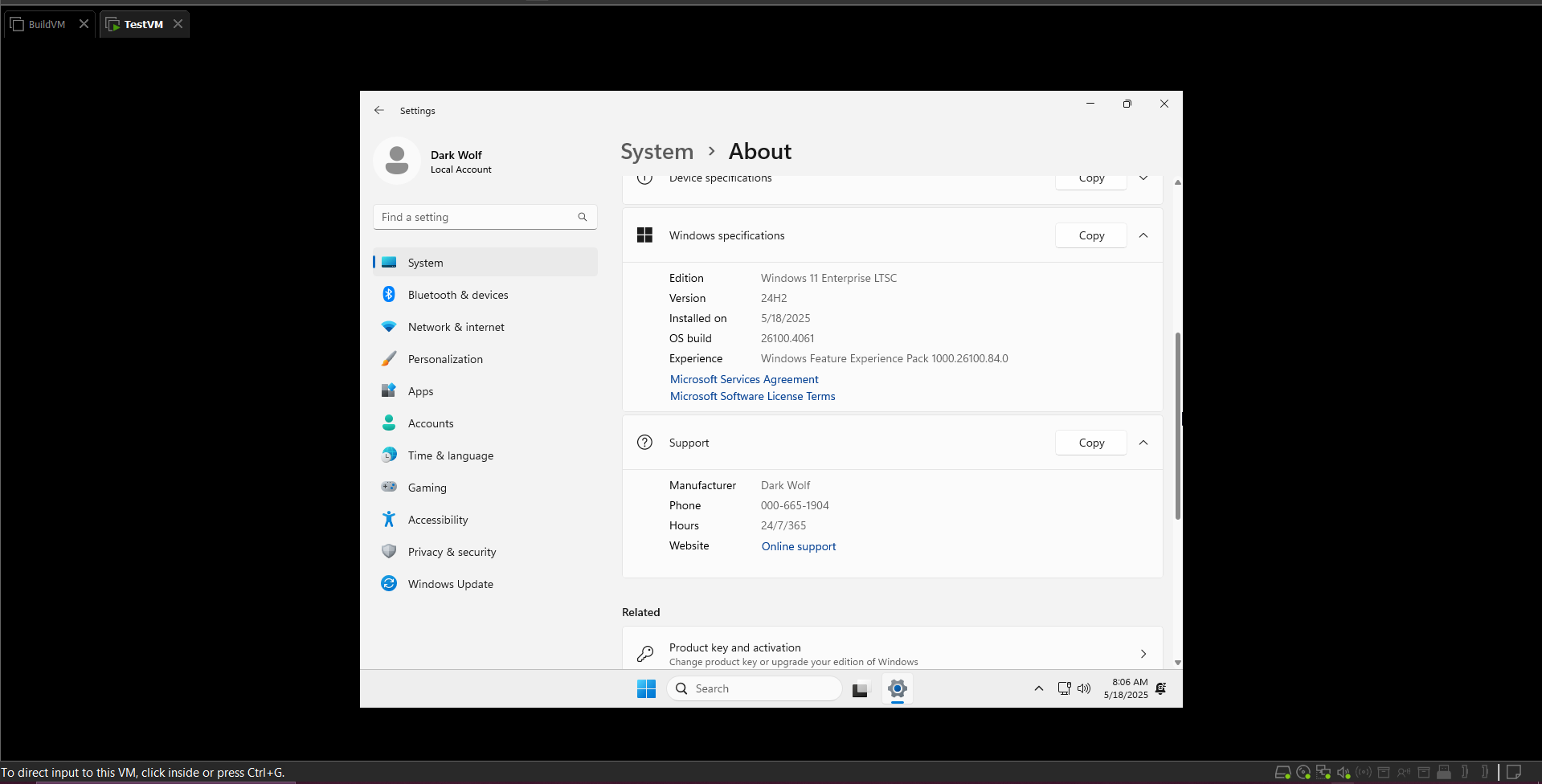Open Bluetooth & devices settings
Image resolution: width=1542 pixels, height=784 pixels.
pos(485,295)
